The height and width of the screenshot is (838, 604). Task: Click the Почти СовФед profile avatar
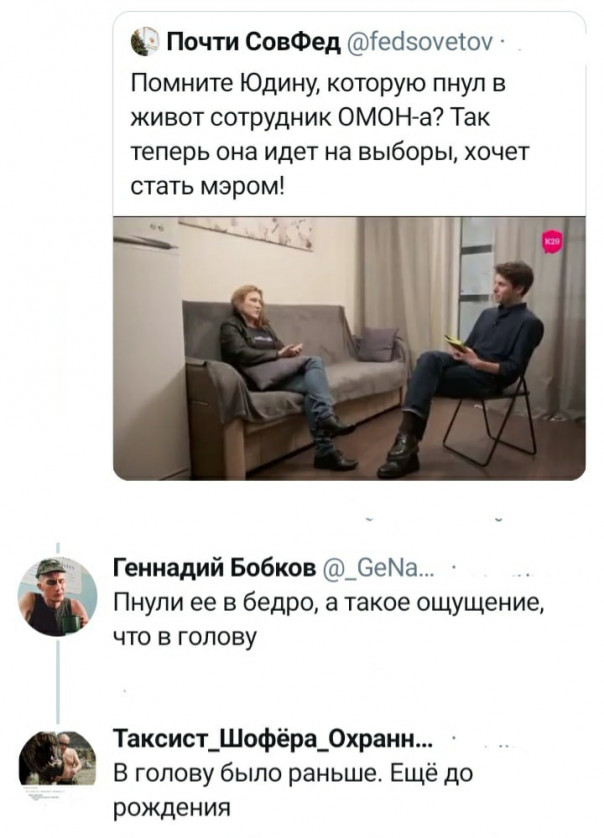(140, 41)
